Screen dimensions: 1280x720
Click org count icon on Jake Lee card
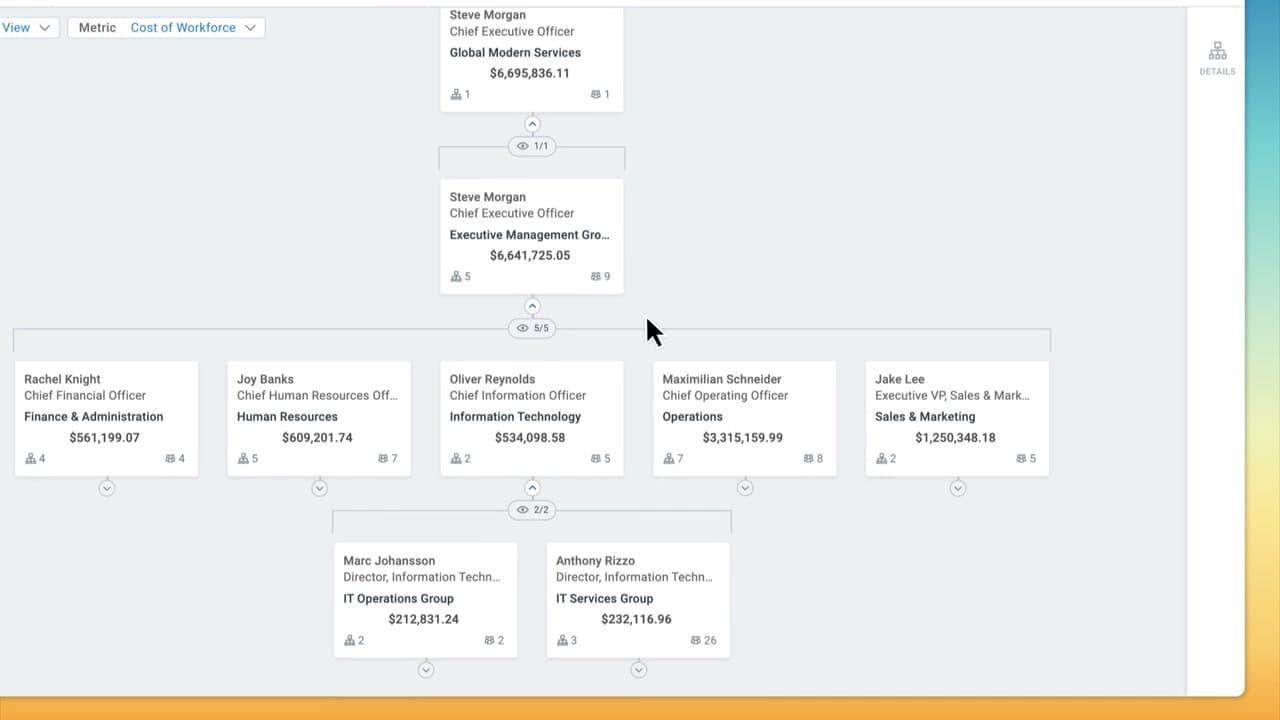point(882,459)
